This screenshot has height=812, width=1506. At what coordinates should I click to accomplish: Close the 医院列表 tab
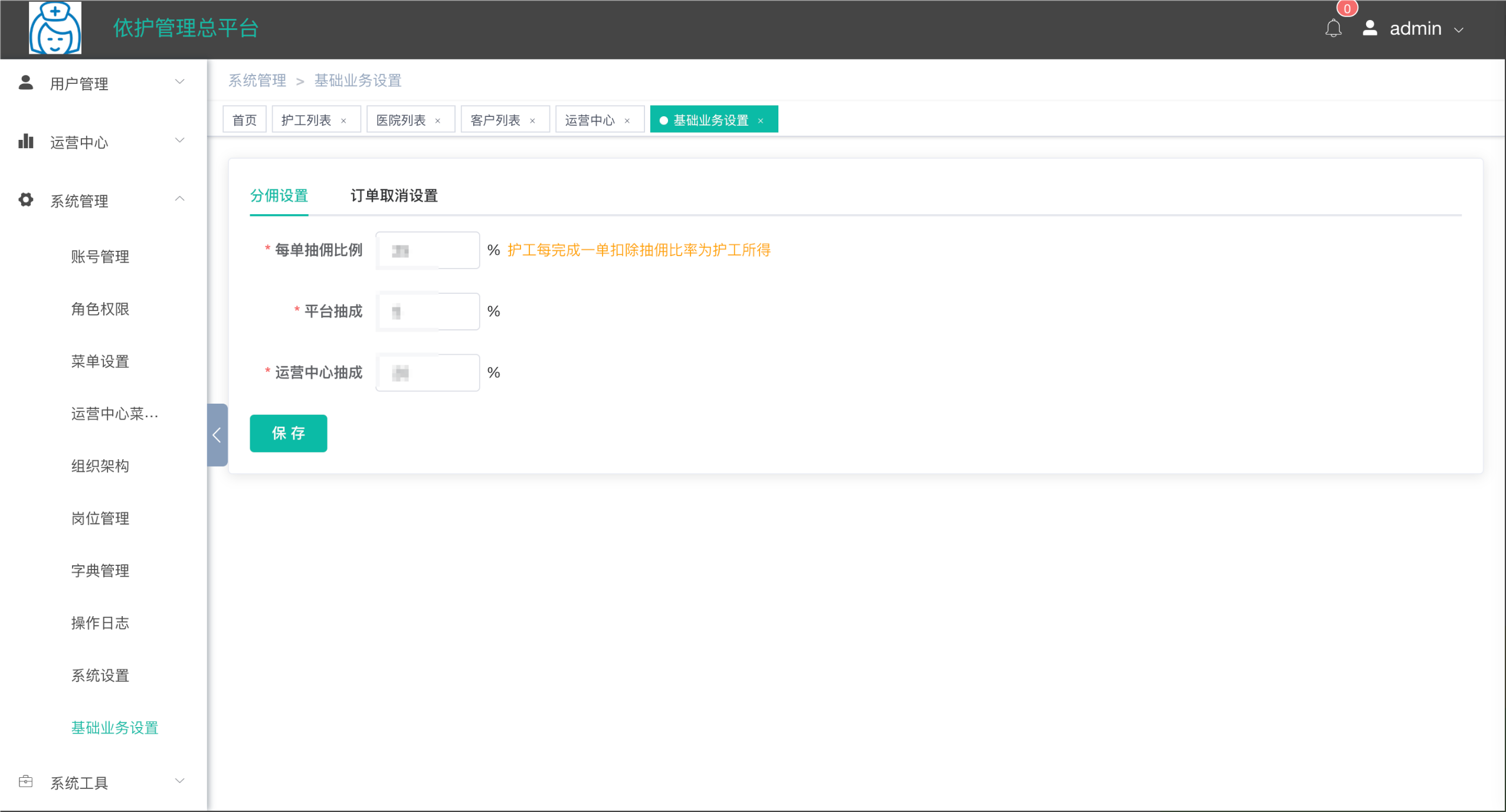point(438,120)
